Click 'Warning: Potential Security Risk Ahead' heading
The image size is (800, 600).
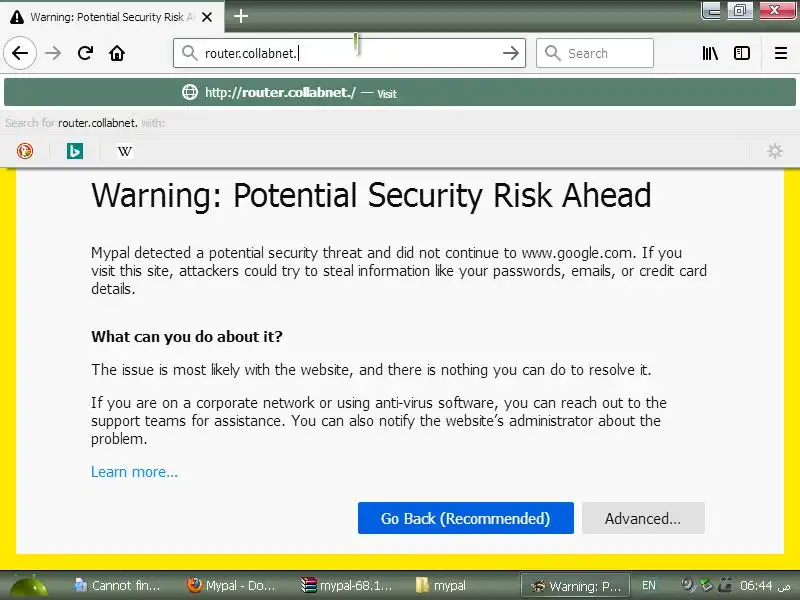pos(371,195)
